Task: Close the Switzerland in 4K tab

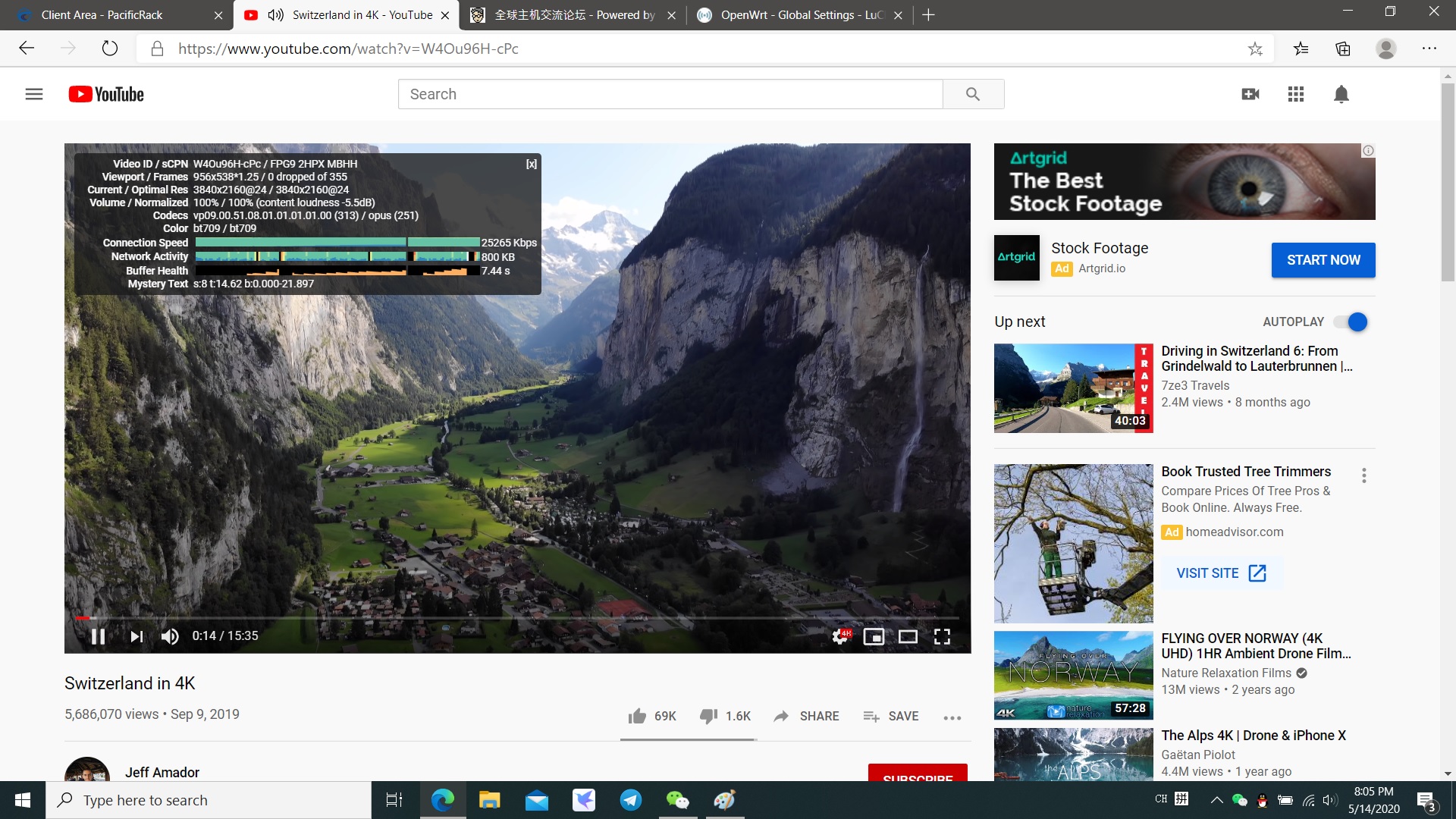Action: 445,15
